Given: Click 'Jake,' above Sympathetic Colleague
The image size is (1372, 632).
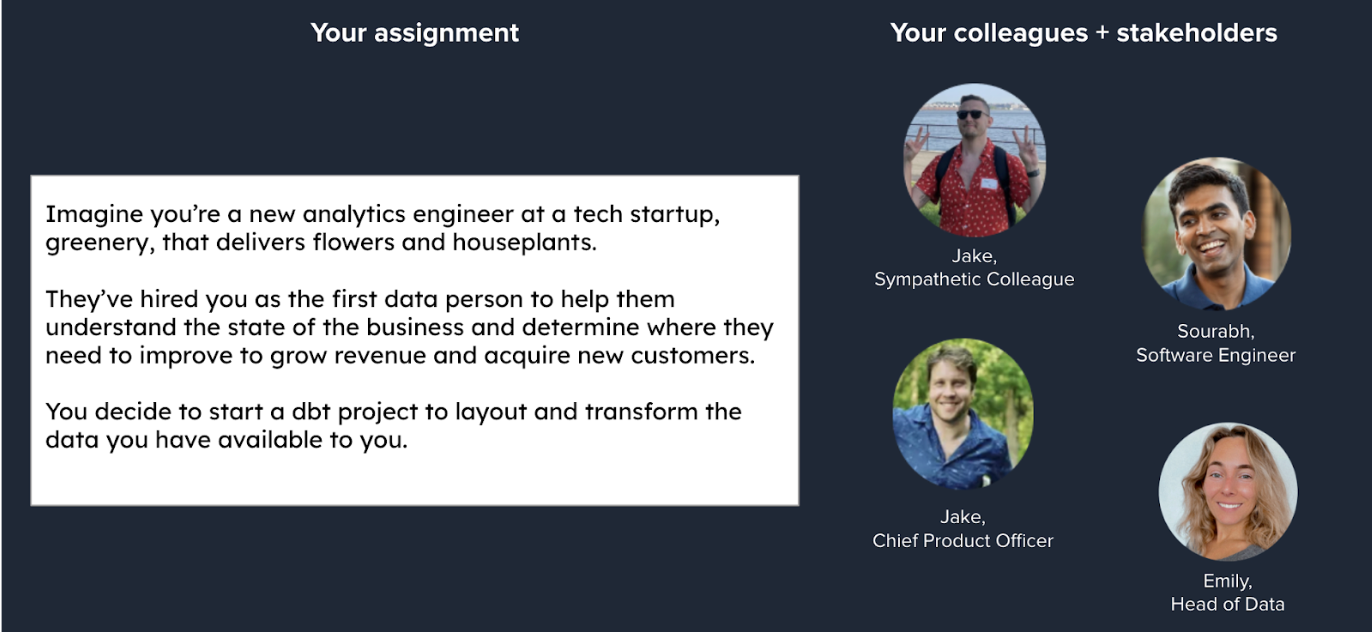Looking at the screenshot, I should coord(974,256).
